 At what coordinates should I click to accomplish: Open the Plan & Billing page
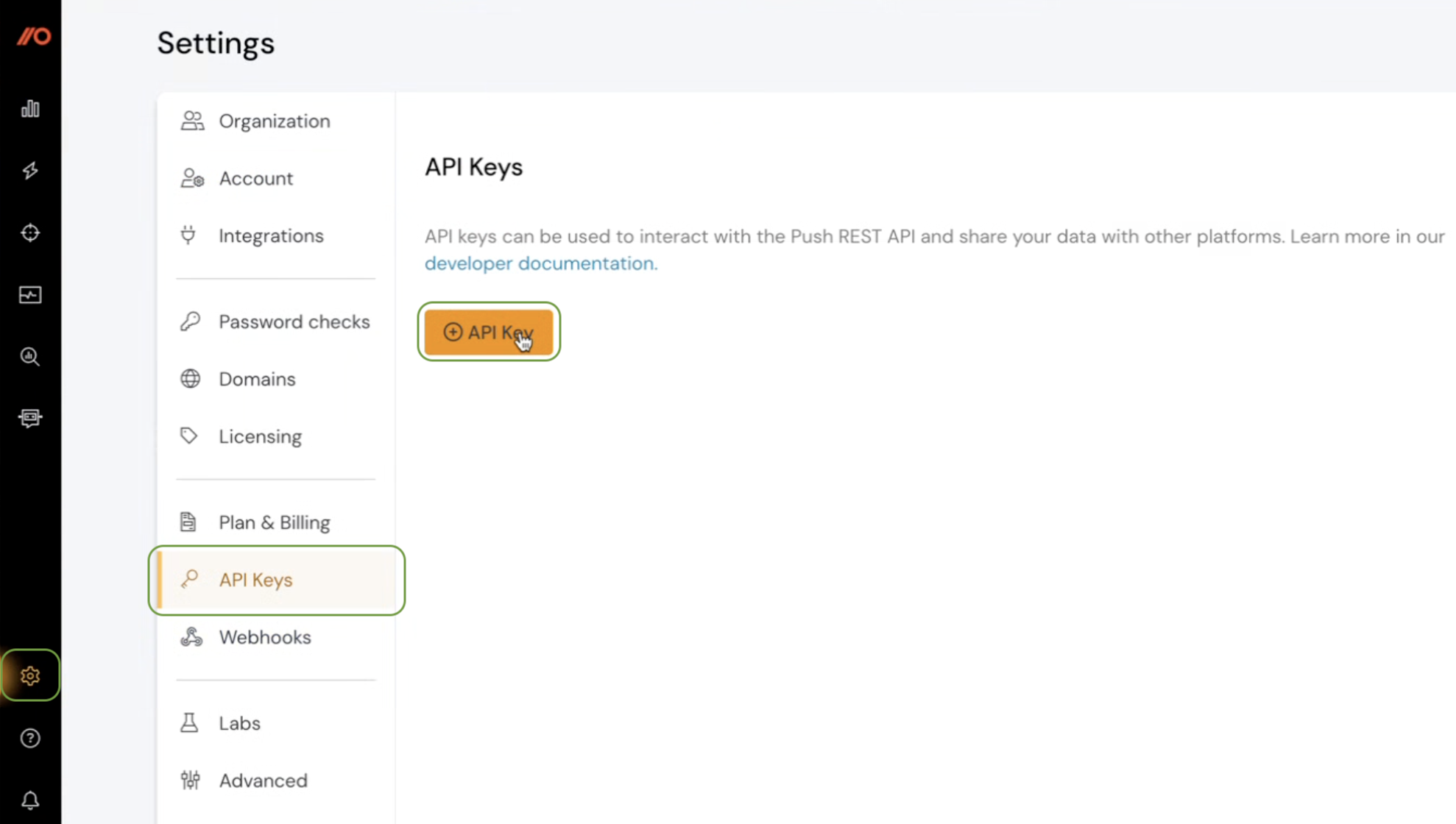tap(274, 522)
